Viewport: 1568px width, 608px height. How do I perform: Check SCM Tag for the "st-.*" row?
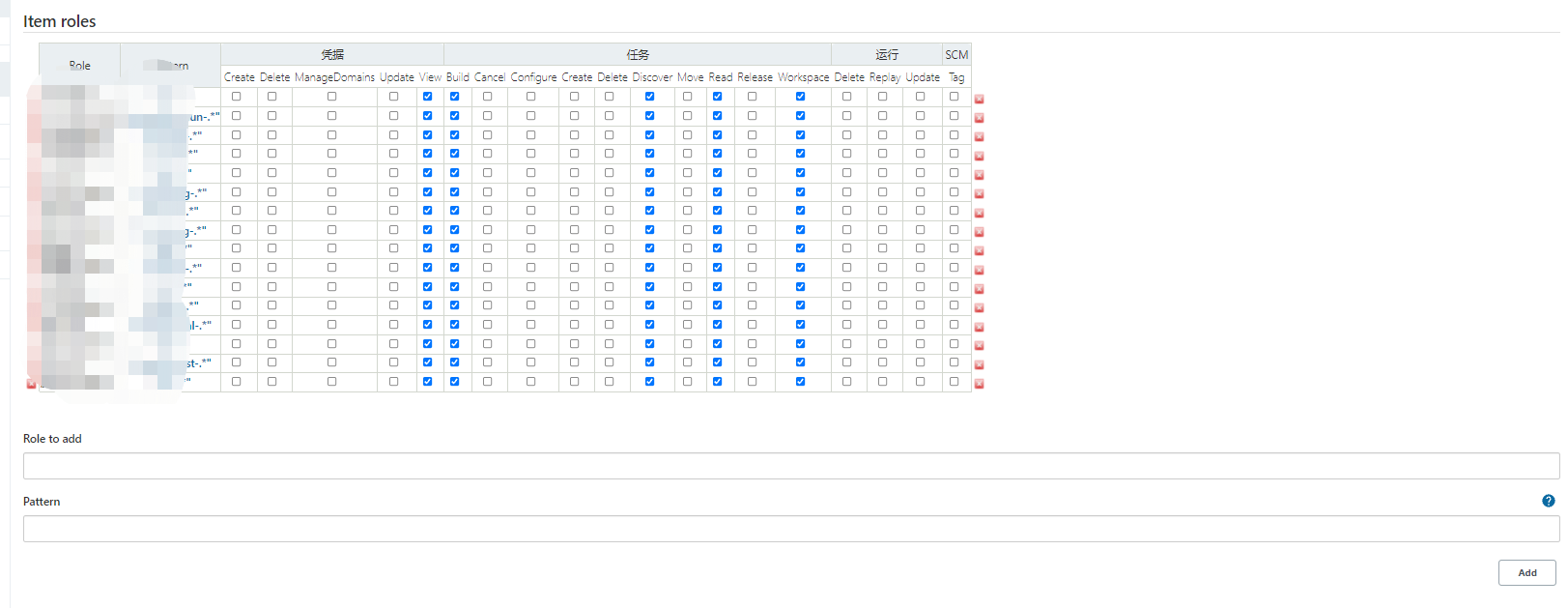pyautogui.click(x=954, y=362)
